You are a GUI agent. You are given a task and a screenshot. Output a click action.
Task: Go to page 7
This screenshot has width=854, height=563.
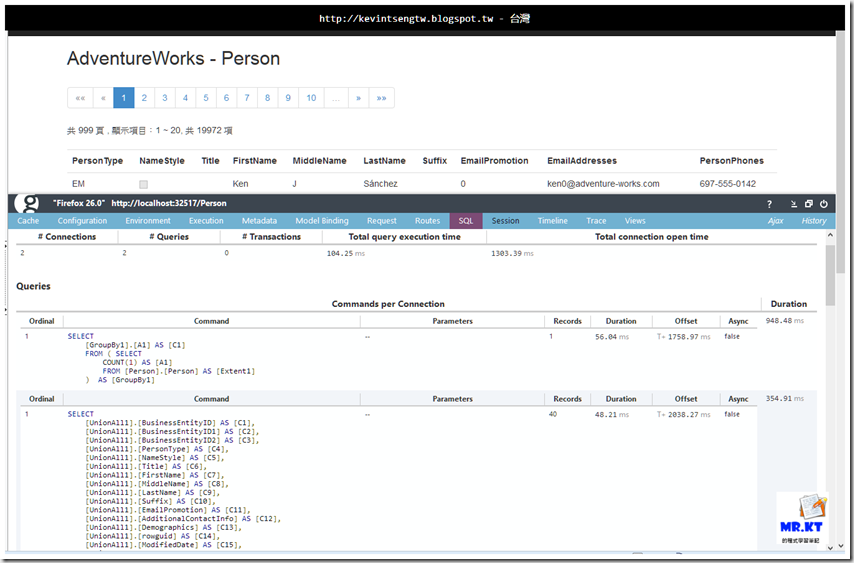coord(247,98)
